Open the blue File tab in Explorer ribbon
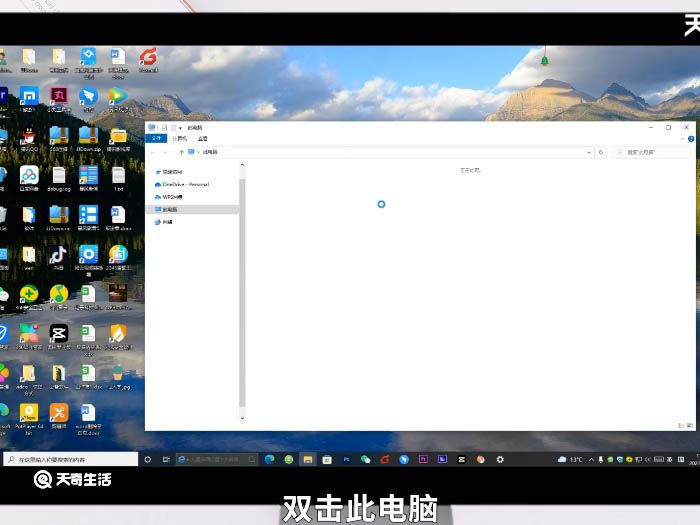 156,138
